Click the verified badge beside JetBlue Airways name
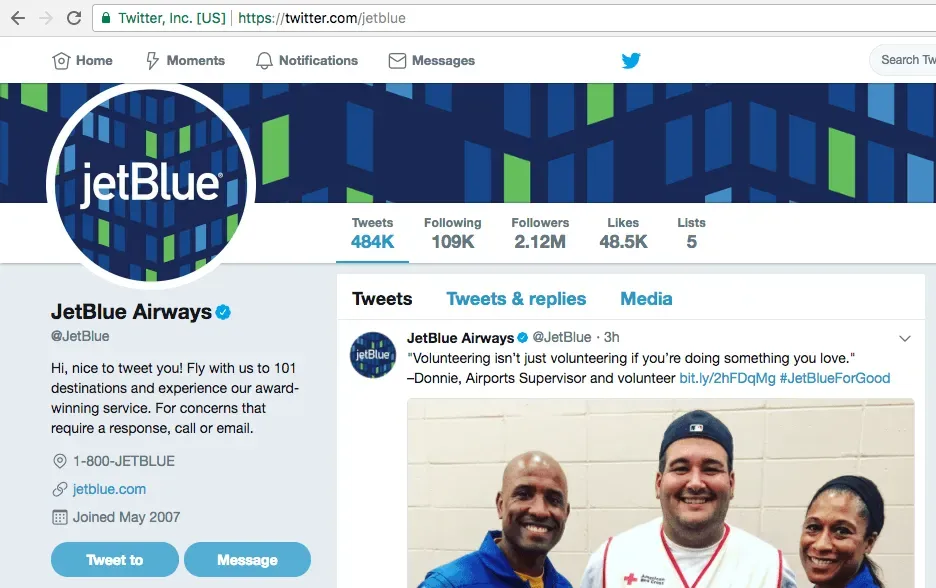The width and height of the screenshot is (936, 588). coord(223,312)
